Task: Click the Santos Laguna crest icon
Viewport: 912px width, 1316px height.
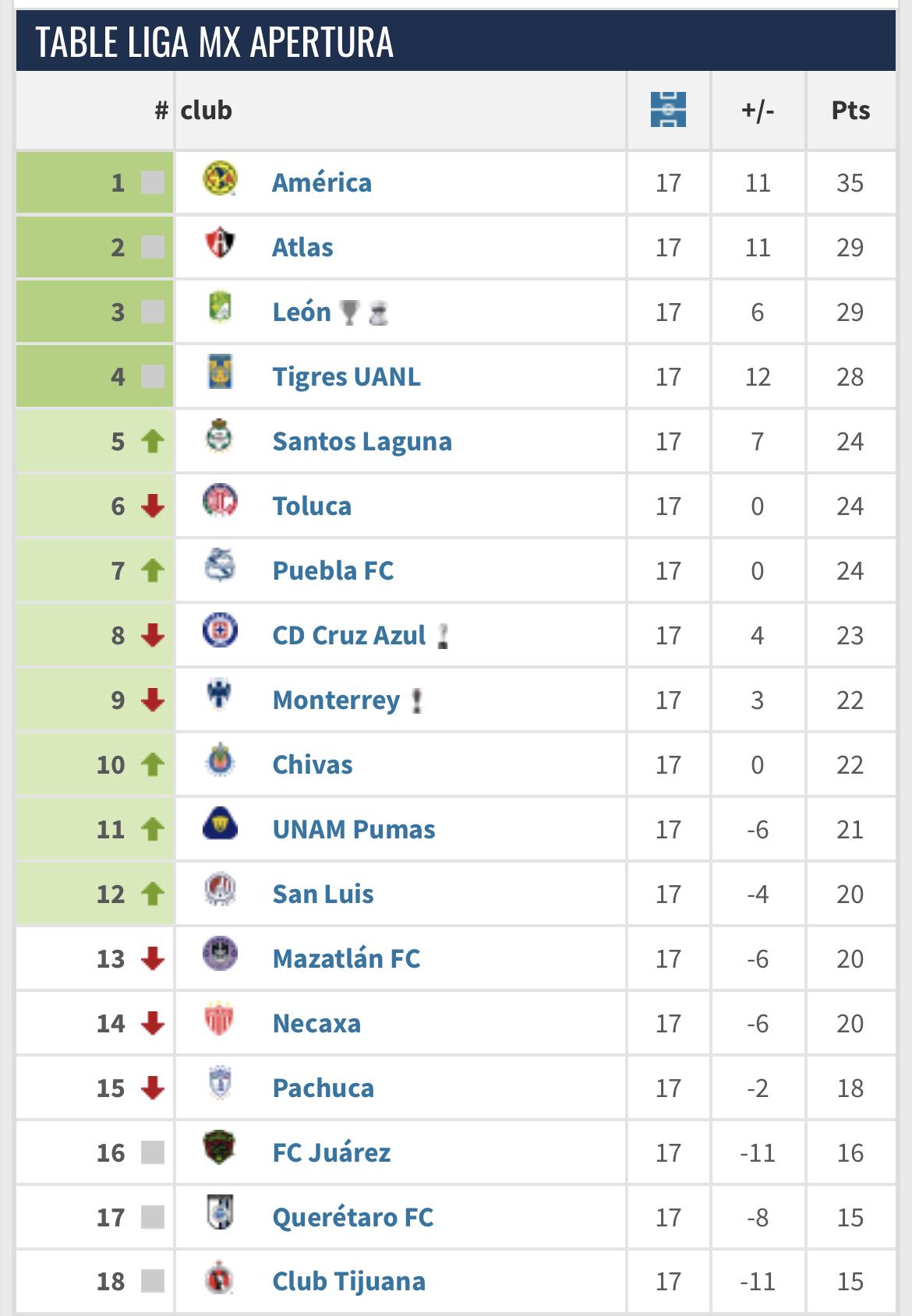Action: pos(220,437)
